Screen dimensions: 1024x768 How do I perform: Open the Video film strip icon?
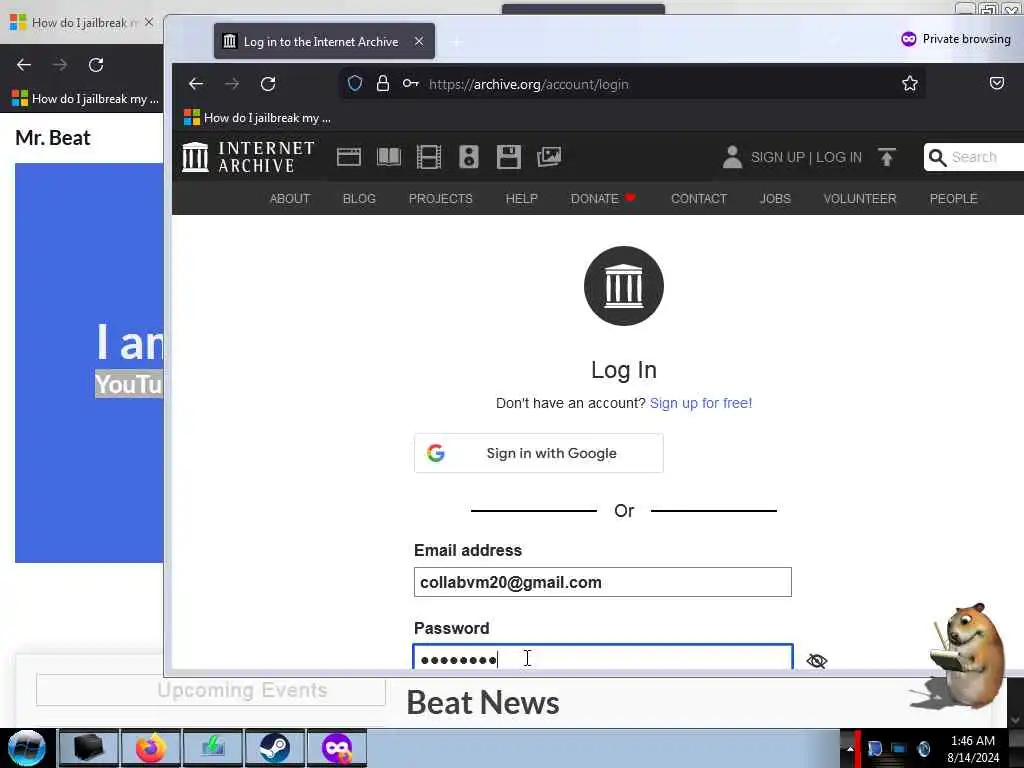coord(428,157)
